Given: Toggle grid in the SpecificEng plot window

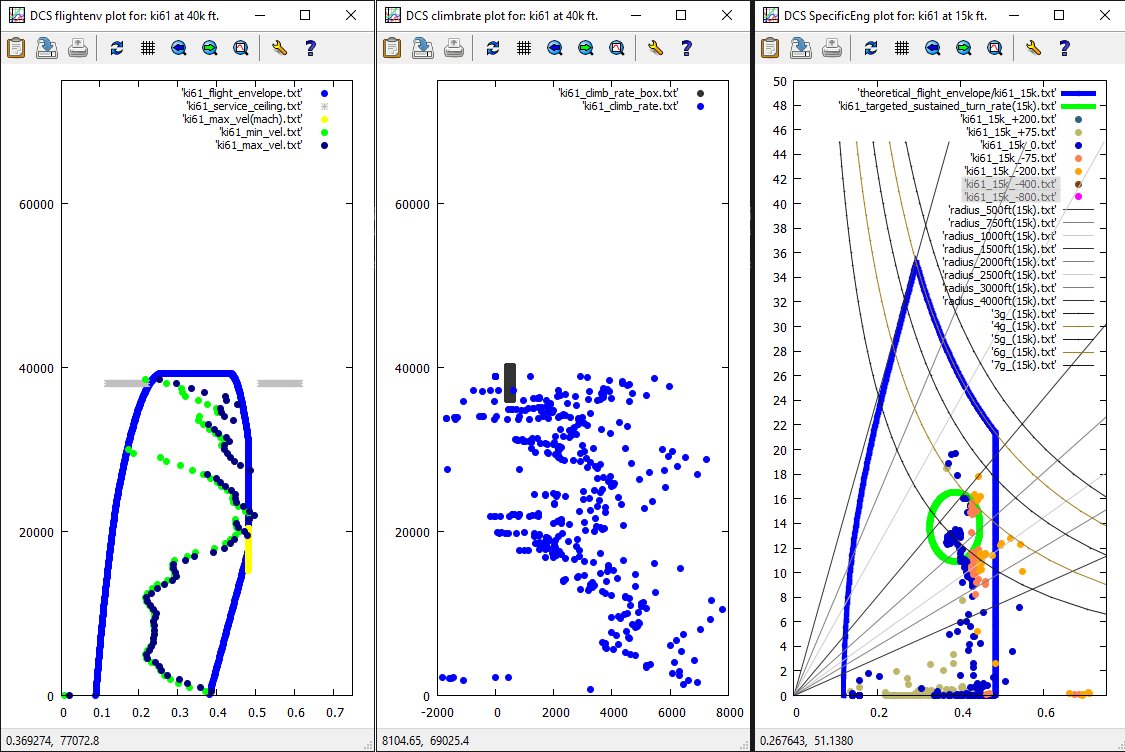Looking at the screenshot, I should click(x=901, y=48).
